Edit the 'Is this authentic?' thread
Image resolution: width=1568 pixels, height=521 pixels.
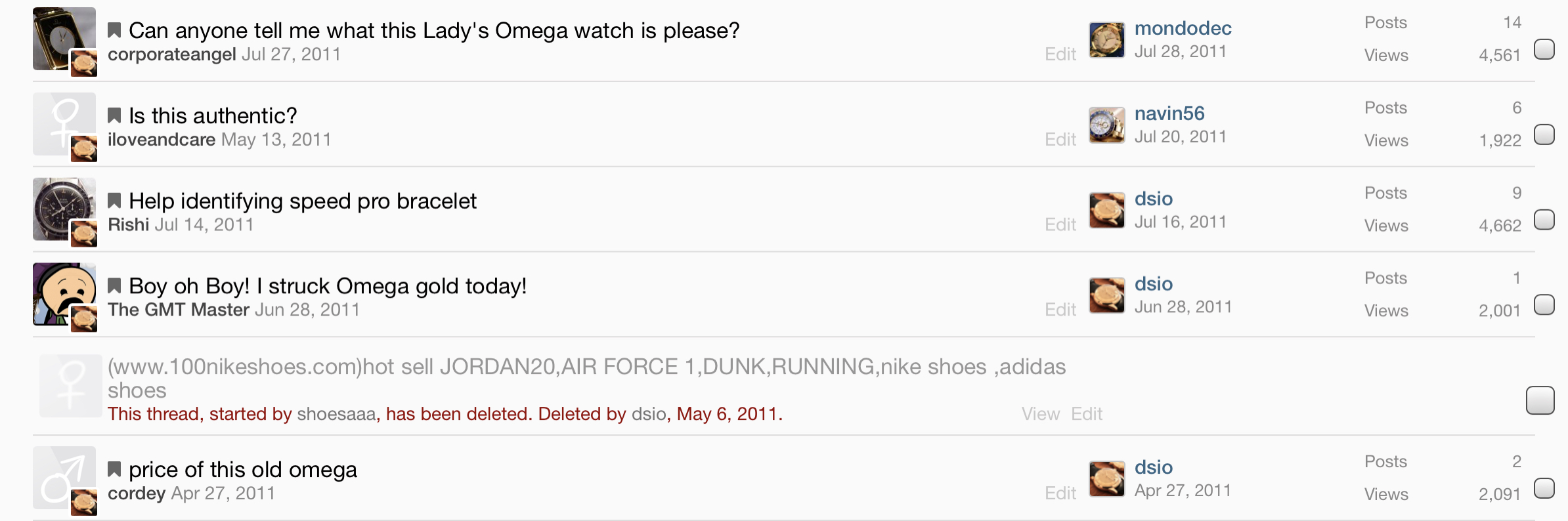click(1060, 139)
